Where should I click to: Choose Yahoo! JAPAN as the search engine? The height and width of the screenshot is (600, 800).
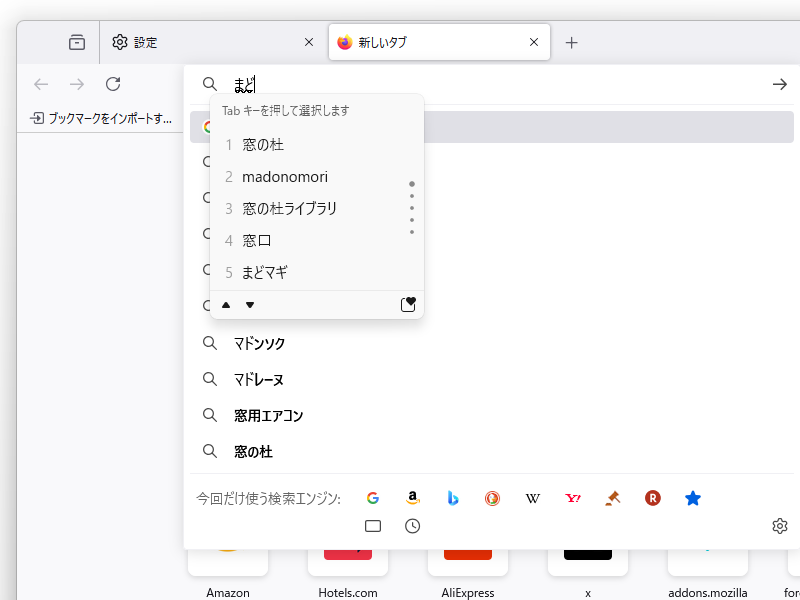click(x=573, y=497)
